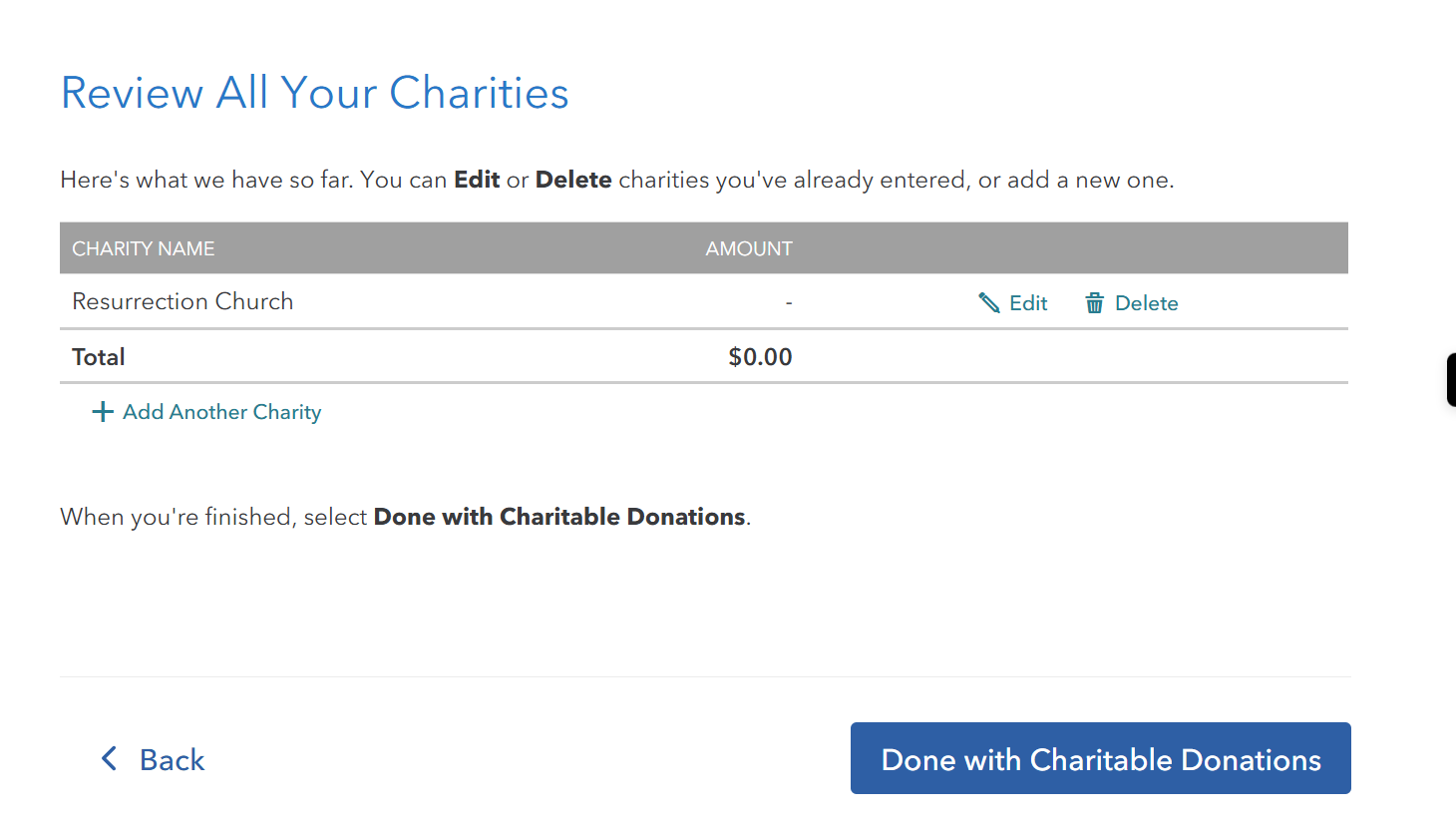Image resolution: width=1456 pixels, height=833 pixels.
Task: Click the AMOUNT column header
Action: [x=748, y=248]
